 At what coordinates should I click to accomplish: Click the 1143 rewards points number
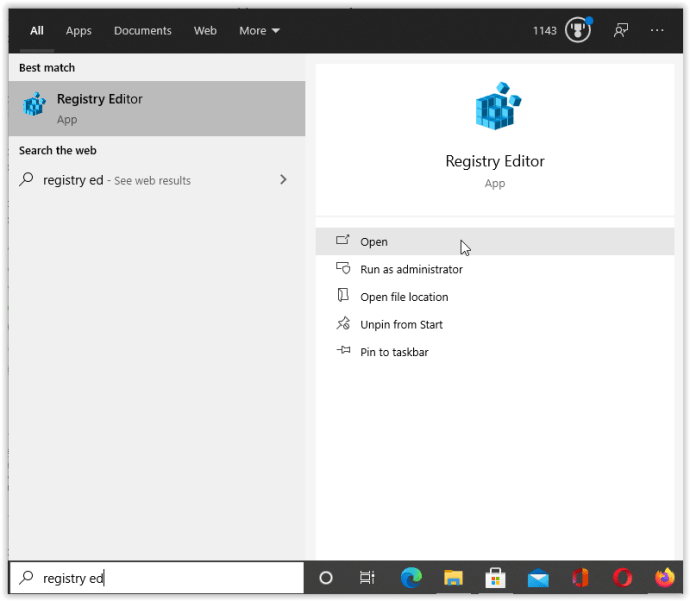point(545,31)
